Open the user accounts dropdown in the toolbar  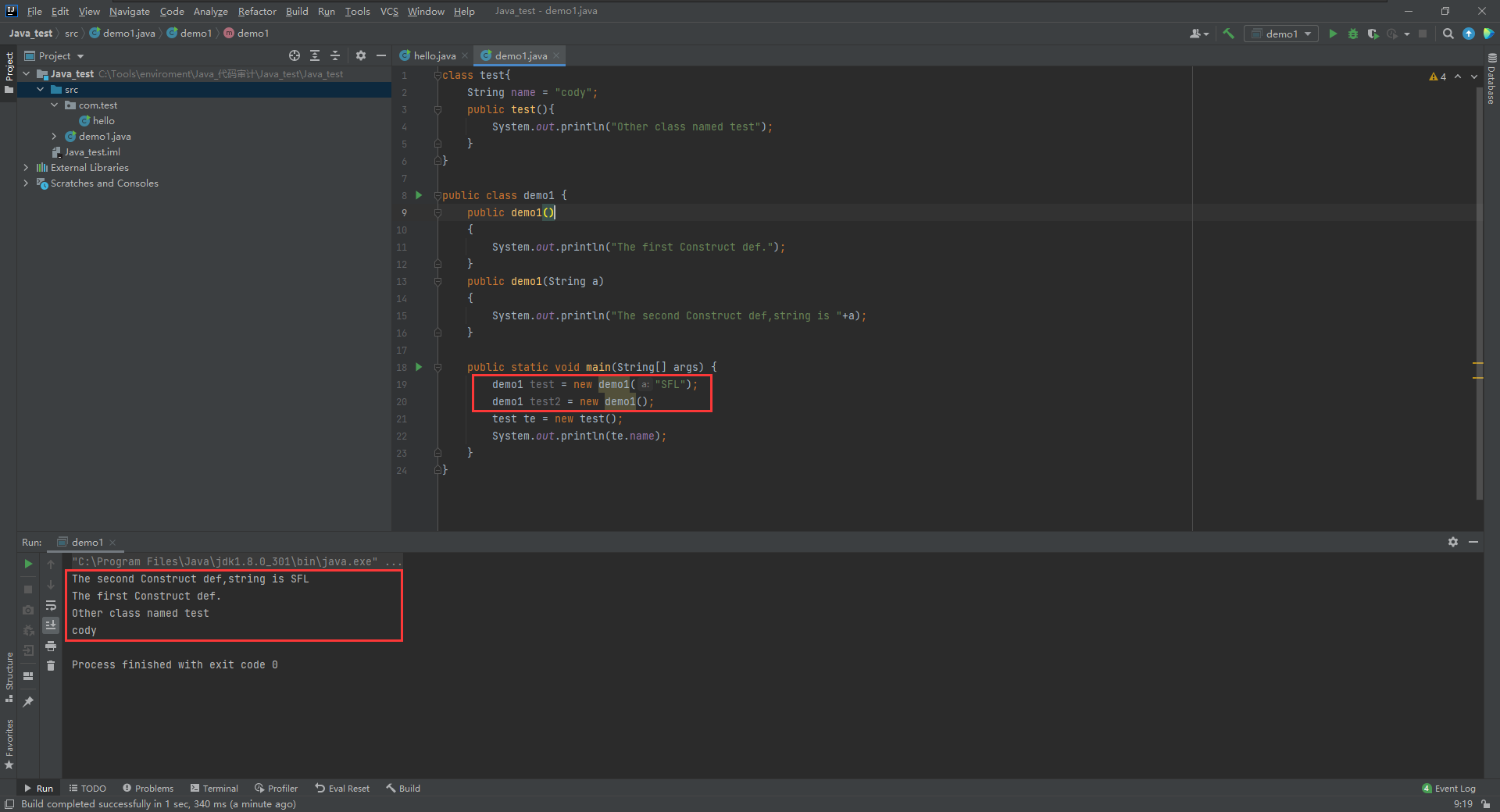(x=1198, y=34)
